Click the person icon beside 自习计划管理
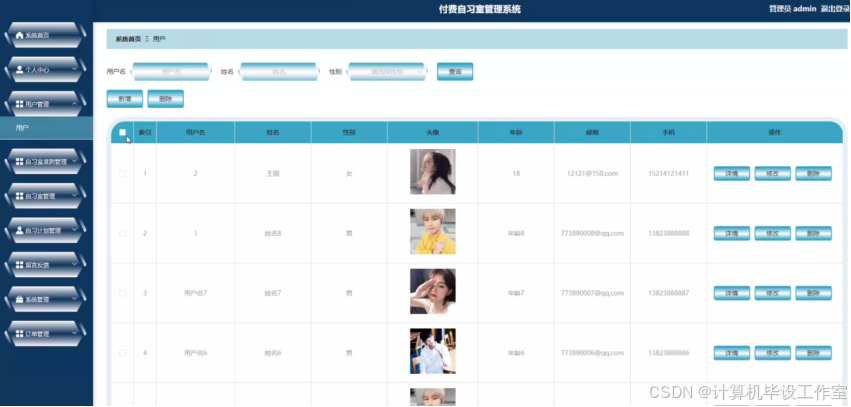 coord(20,231)
